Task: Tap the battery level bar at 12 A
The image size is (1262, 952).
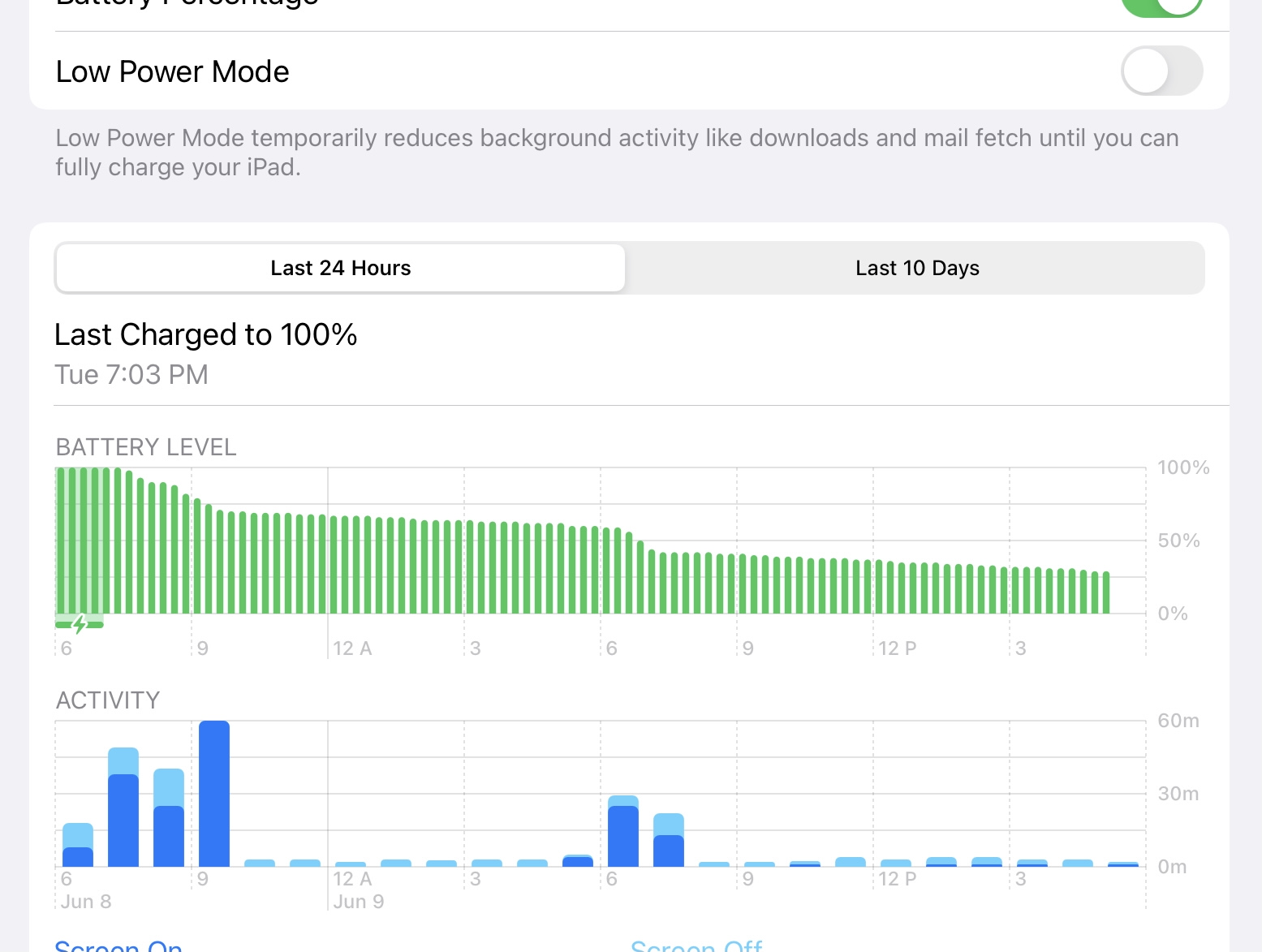Action: click(334, 564)
